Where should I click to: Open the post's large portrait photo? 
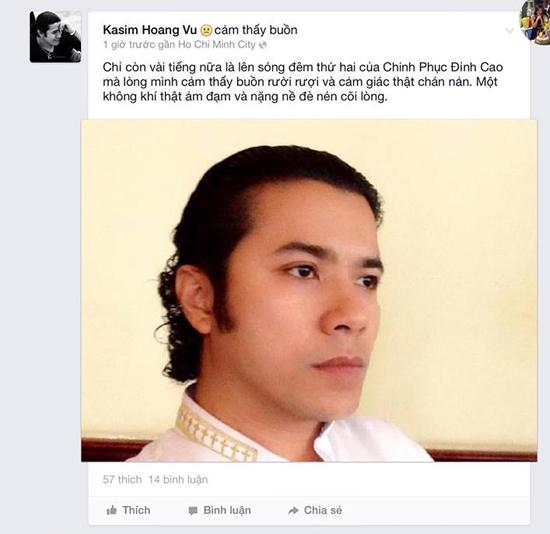pyautogui.click(x=309, y=291)
